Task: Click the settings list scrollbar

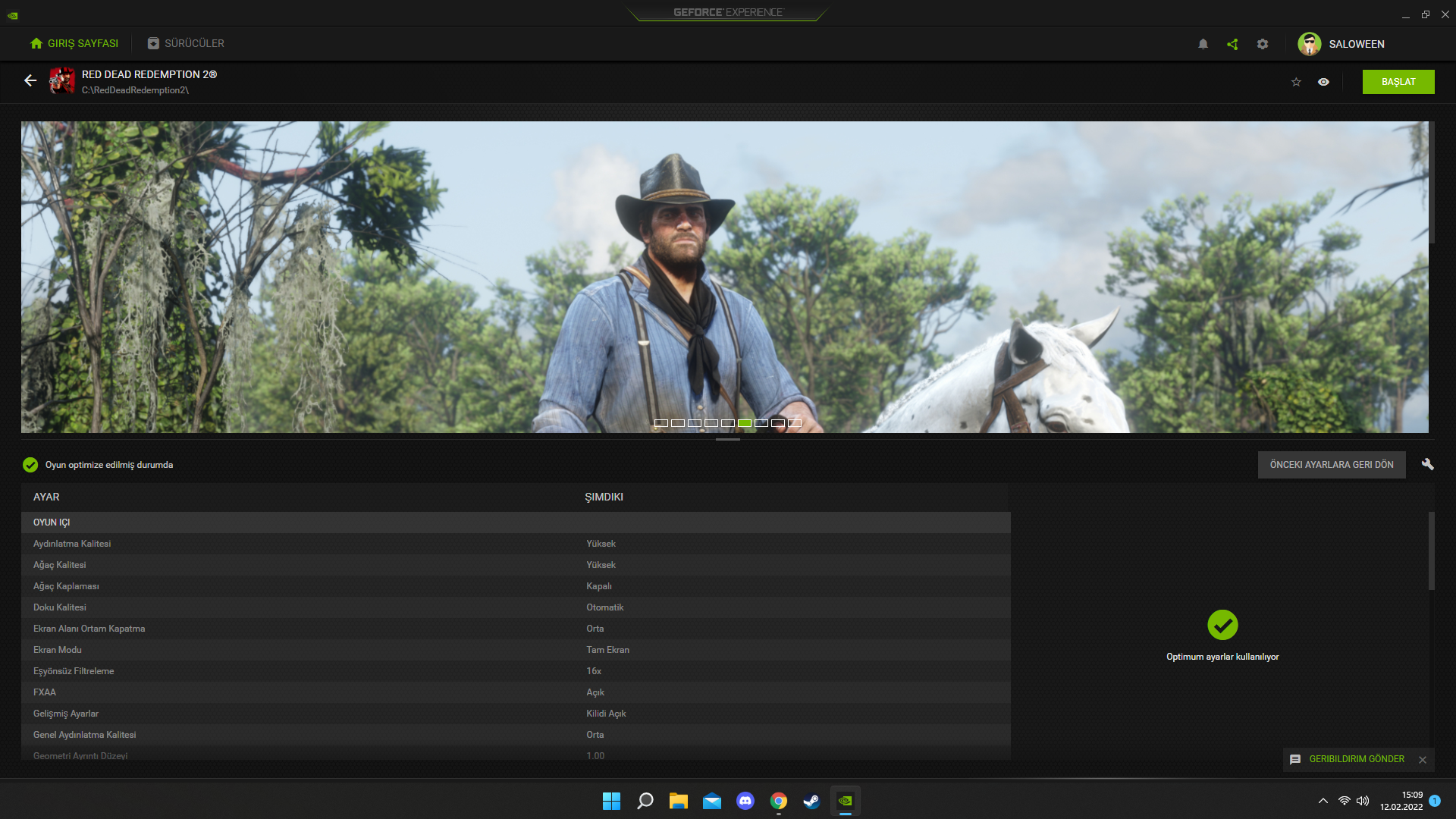Action: coord(1431,551)
